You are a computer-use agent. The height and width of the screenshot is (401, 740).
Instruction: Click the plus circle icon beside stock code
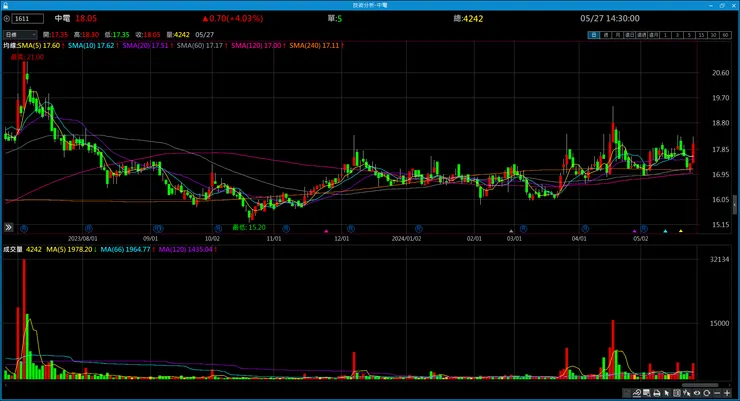[x=7, y=18]
